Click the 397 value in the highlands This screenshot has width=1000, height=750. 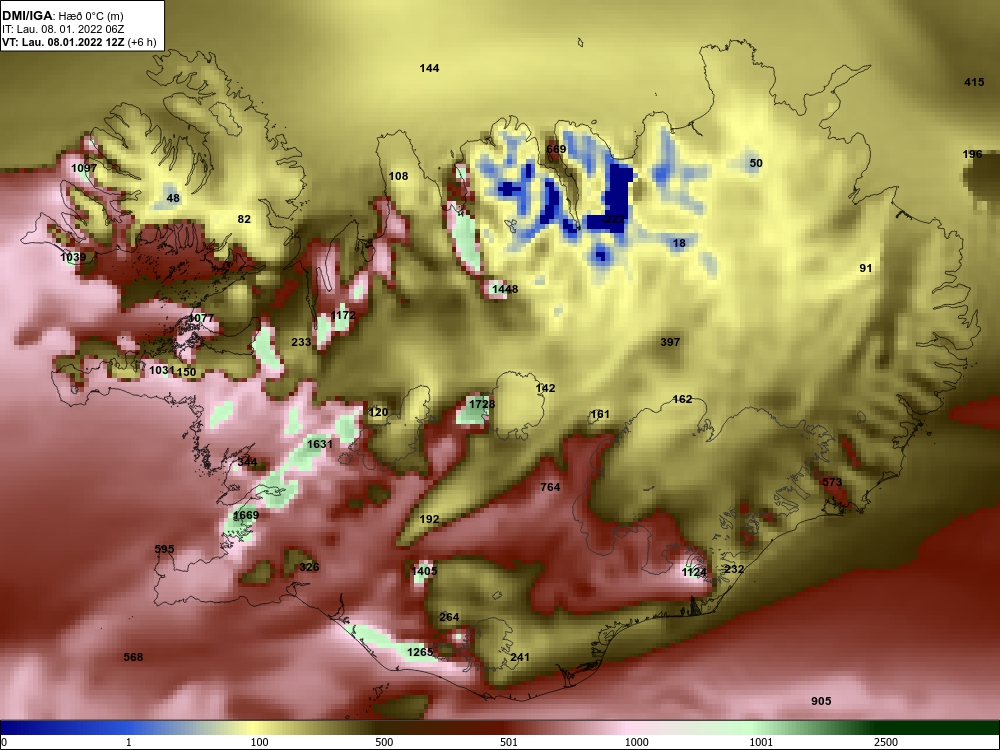[670, 342]
